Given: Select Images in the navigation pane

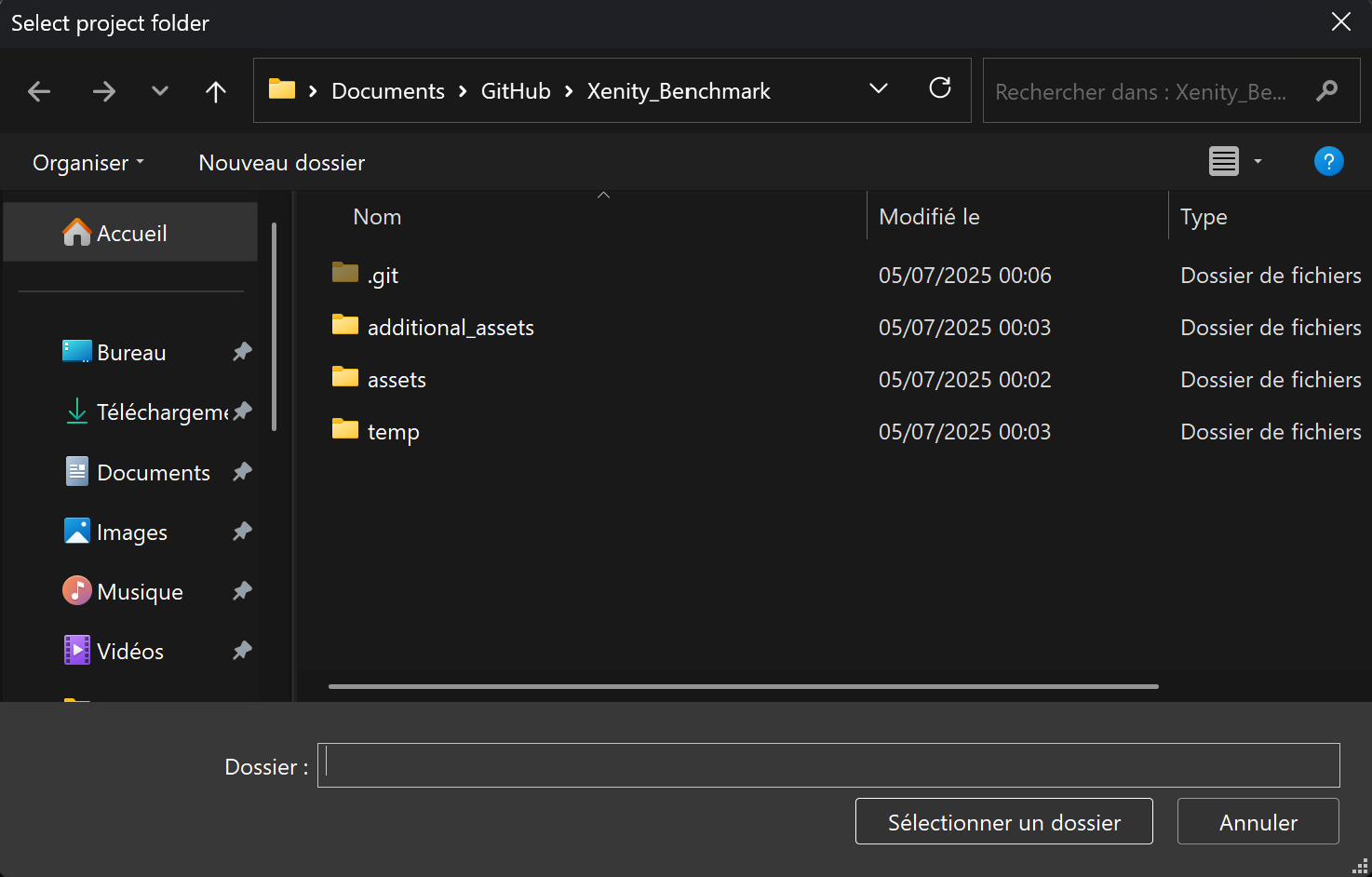Looking at the screenshot, I should point(115,532).
